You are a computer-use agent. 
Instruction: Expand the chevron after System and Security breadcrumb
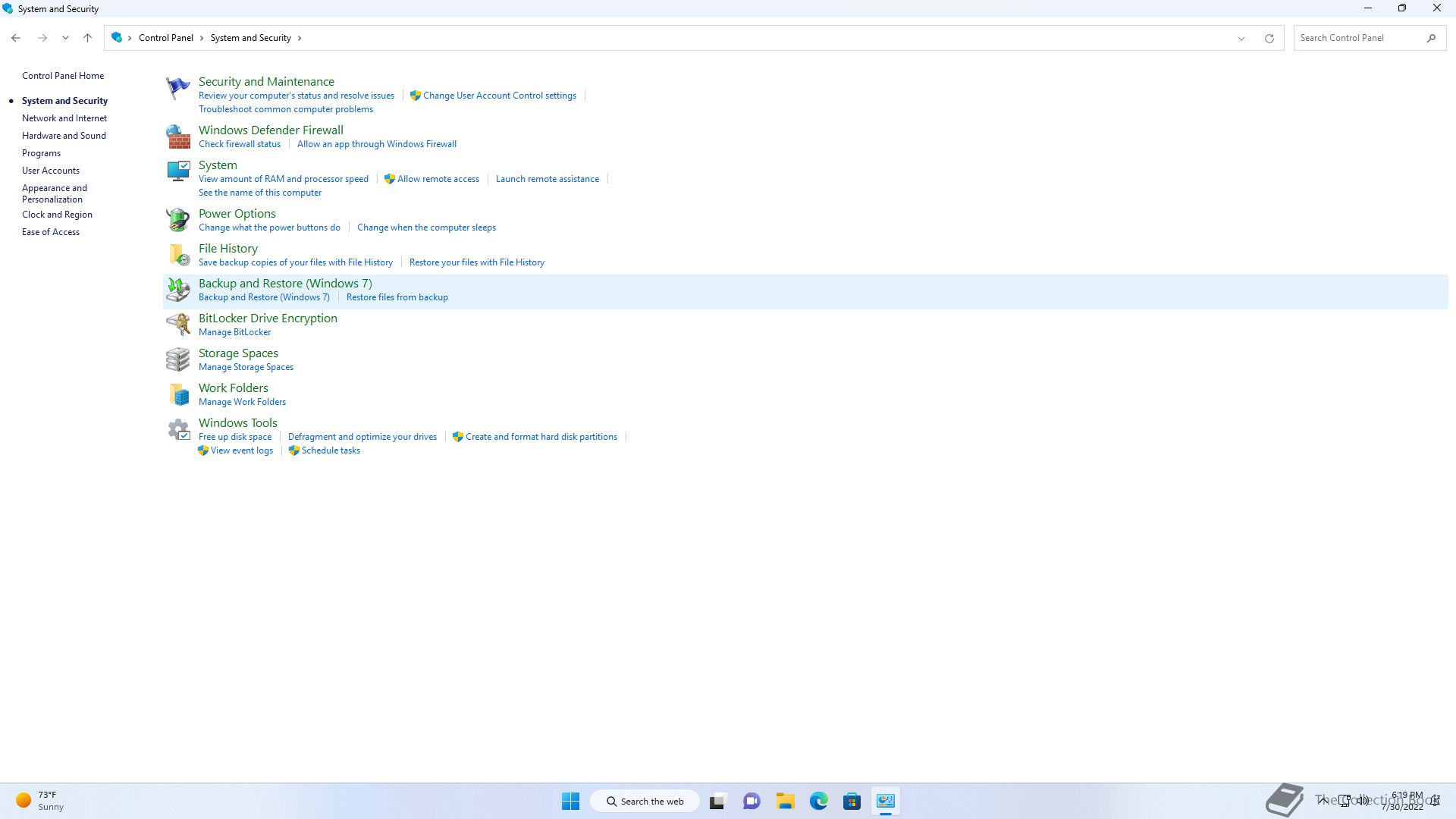tap(300, 38)
